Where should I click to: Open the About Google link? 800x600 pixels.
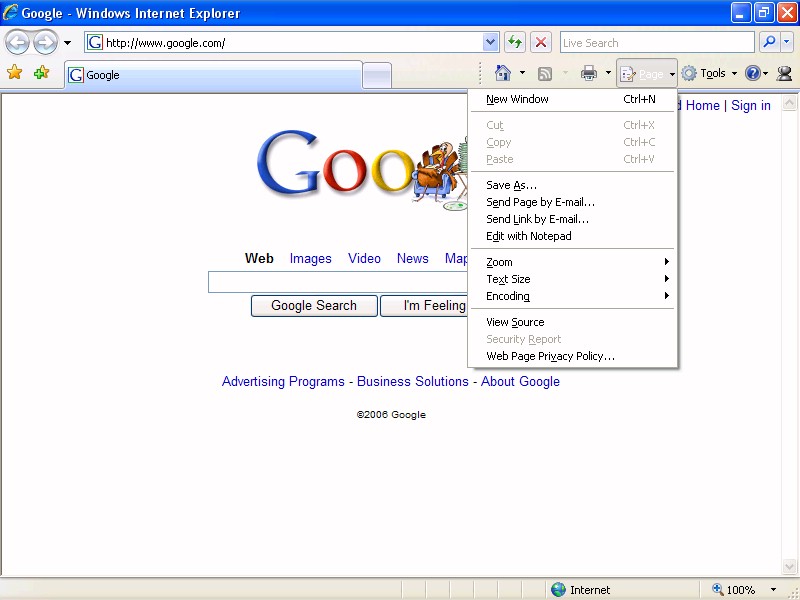(520, 382)
